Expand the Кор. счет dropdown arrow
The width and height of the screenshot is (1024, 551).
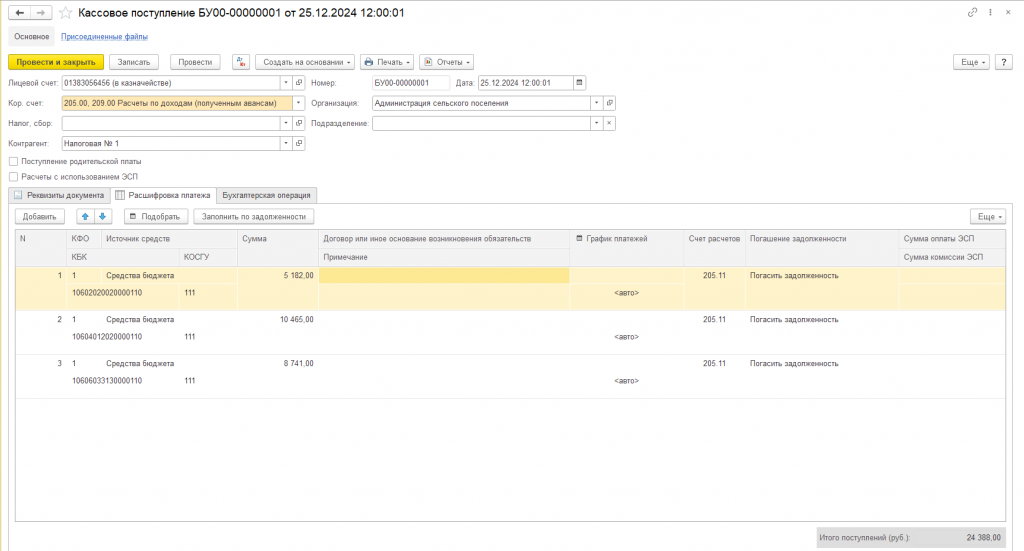pos(298,103)
